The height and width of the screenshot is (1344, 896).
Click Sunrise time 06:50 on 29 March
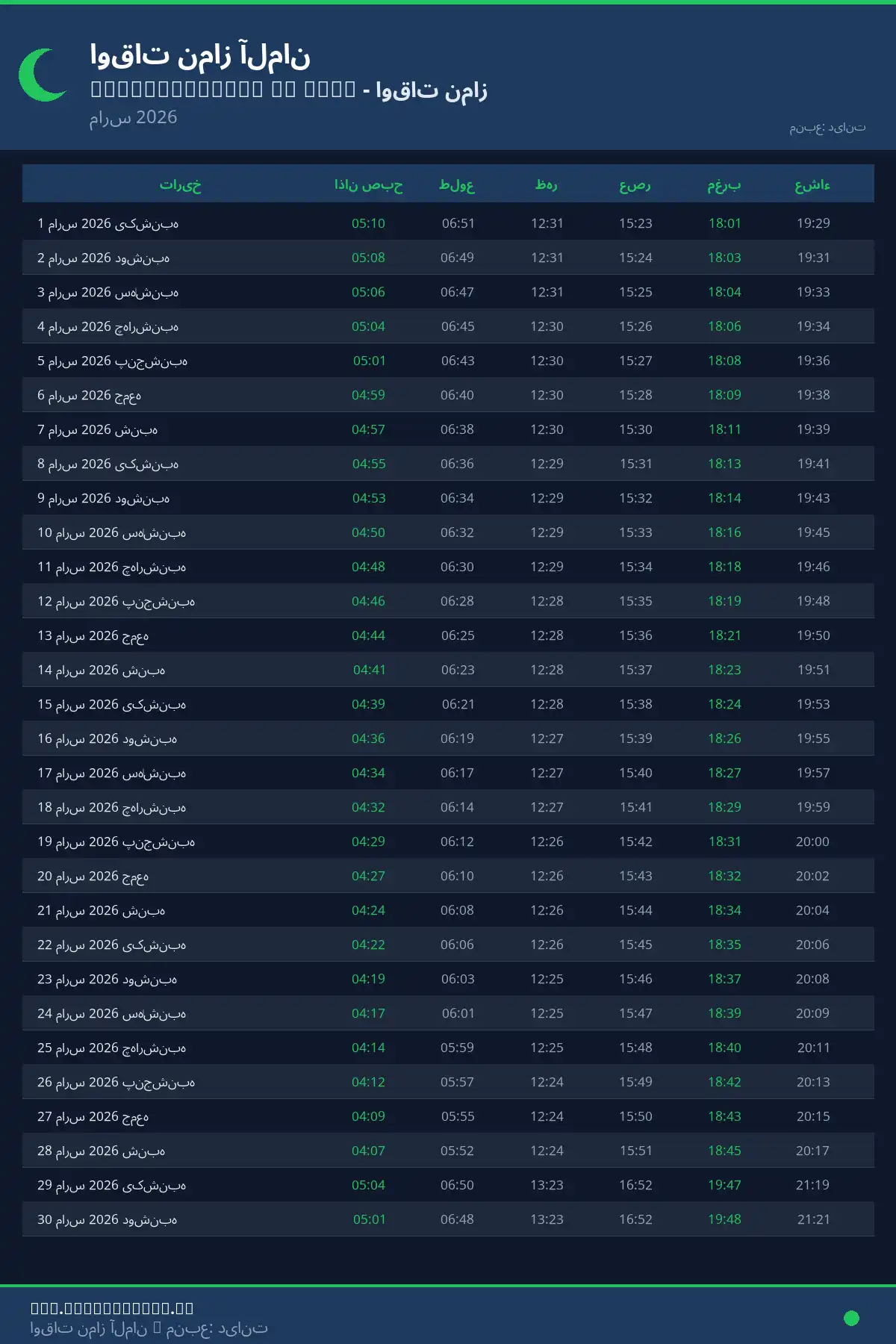click(457, 1185)
